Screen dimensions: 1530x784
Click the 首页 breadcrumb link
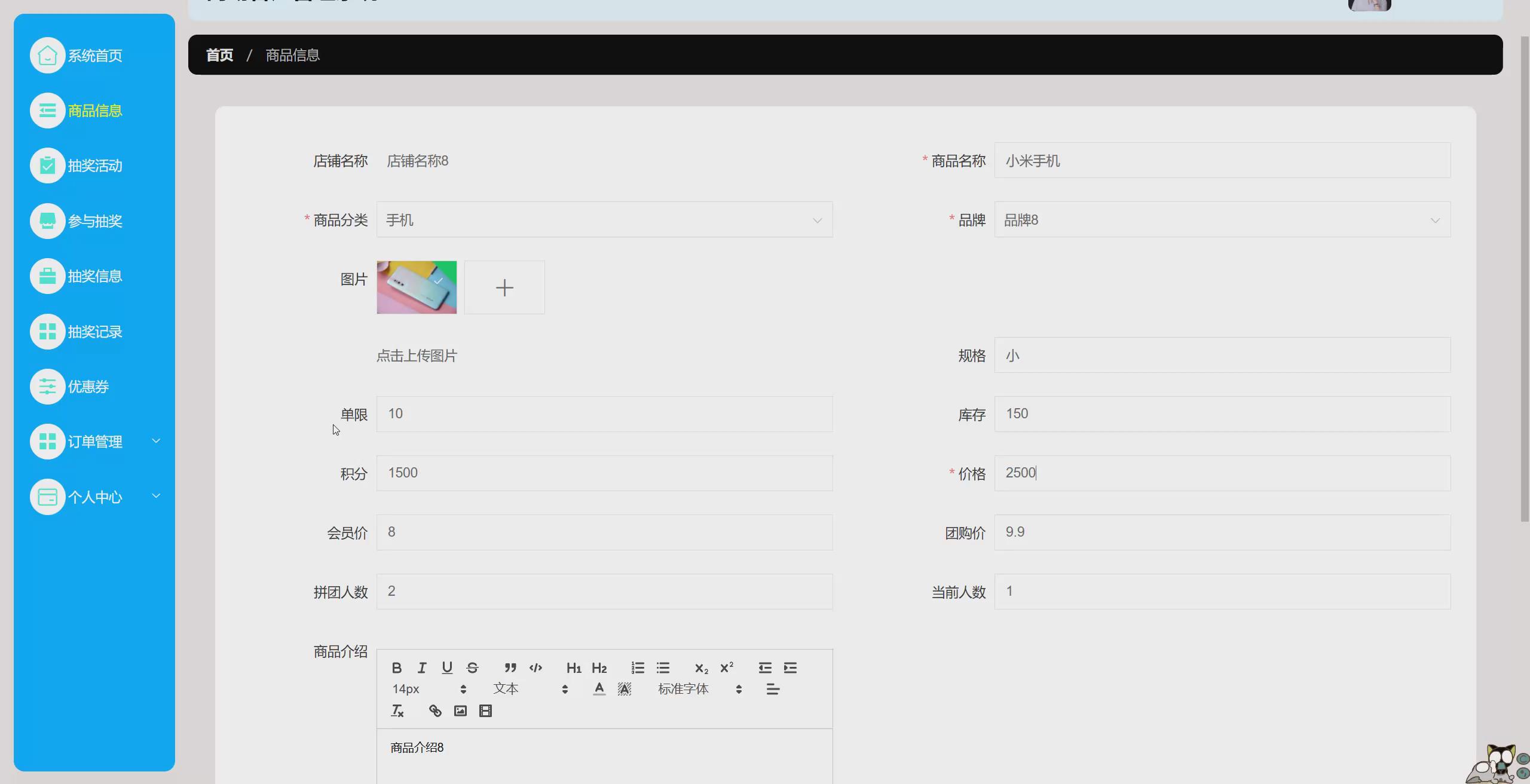click(x=219, y=54)
